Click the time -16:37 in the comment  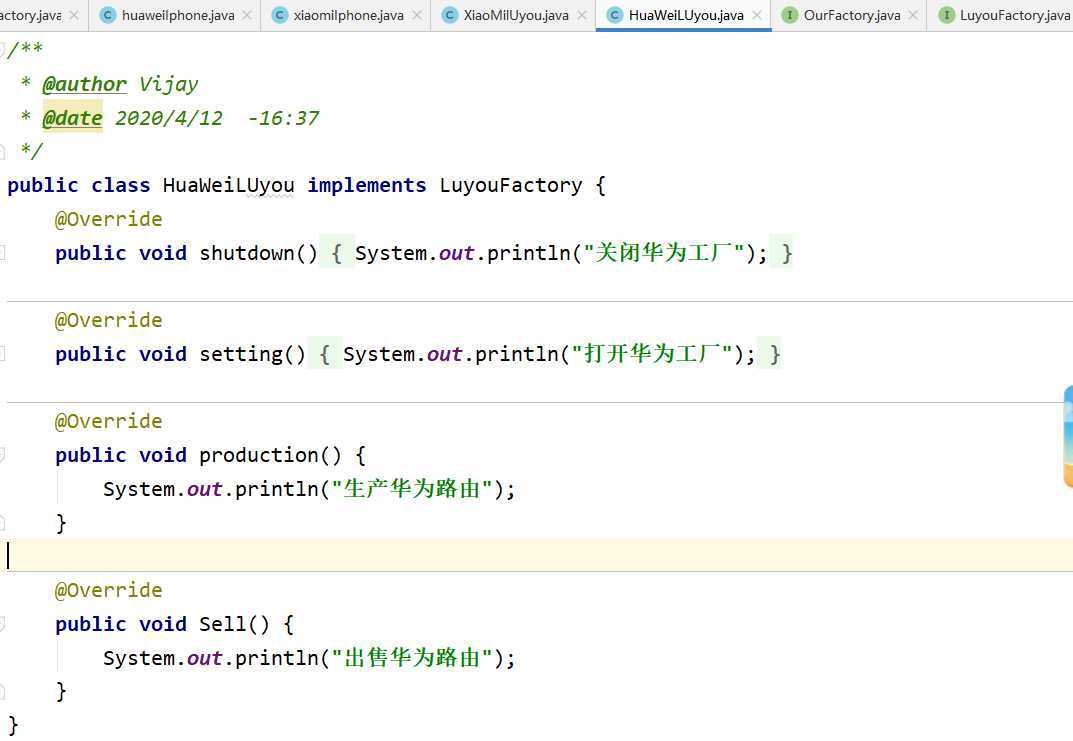coord(283,118)
